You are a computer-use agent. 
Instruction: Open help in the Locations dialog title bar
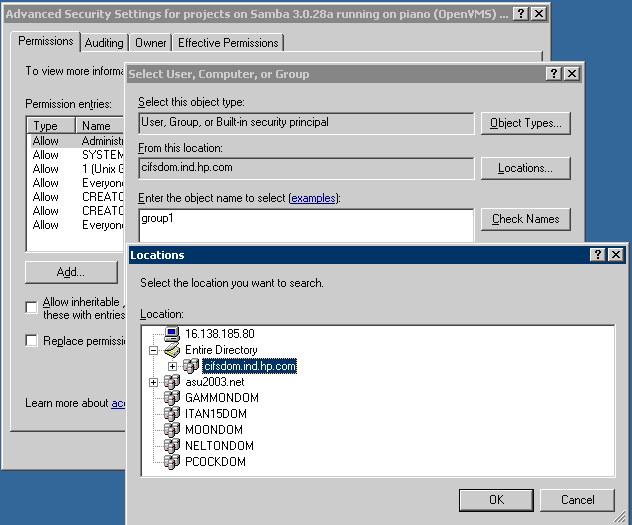pos(597,255)
